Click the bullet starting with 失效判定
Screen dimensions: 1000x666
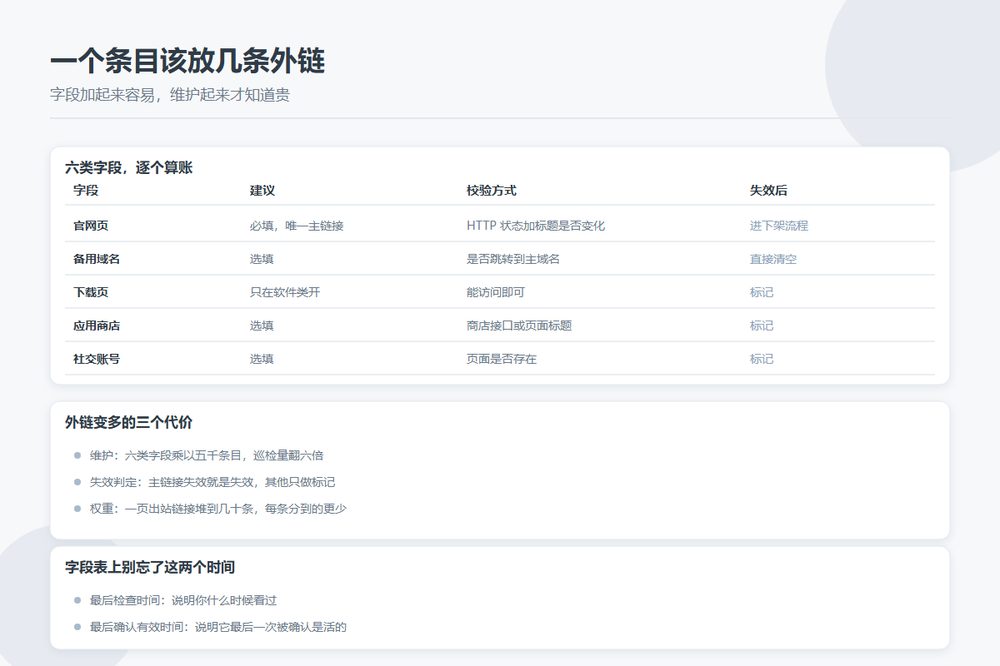[x=212, y=482]
